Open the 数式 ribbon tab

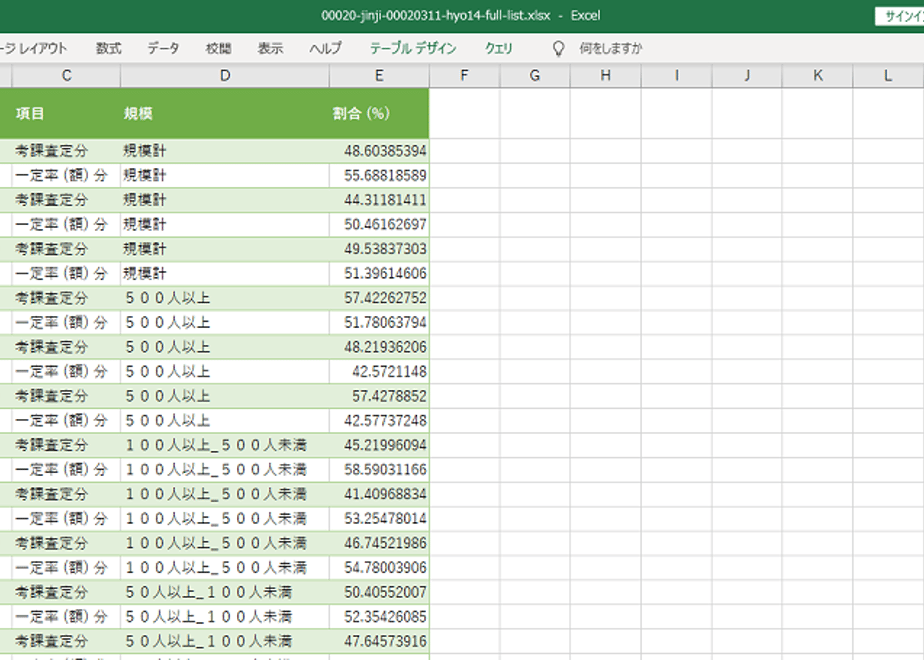[x=108, y=48]
